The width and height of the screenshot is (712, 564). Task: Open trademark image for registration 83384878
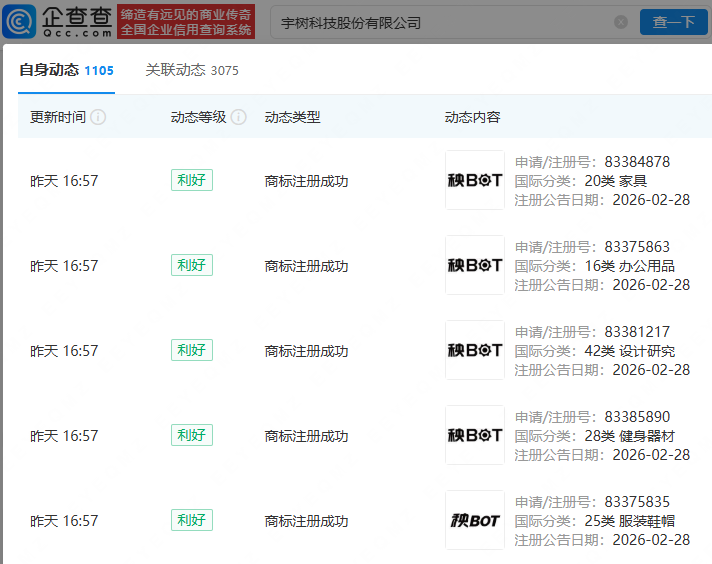click(475, 181)
